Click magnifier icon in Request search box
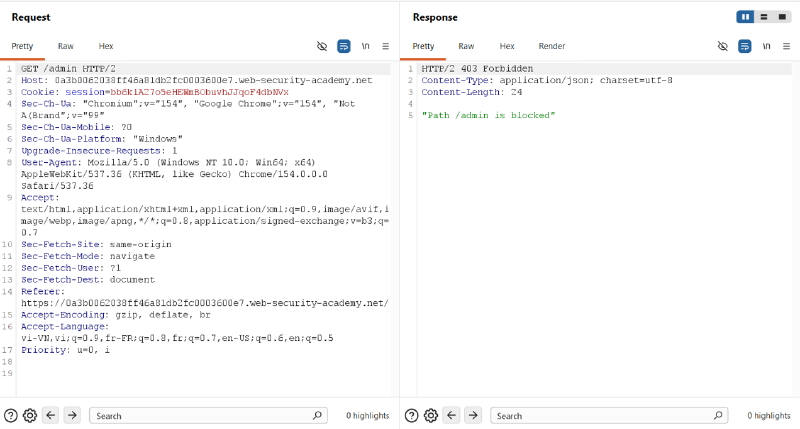The height and width of the screenshot is (429, 800). (x=317, y=415)
